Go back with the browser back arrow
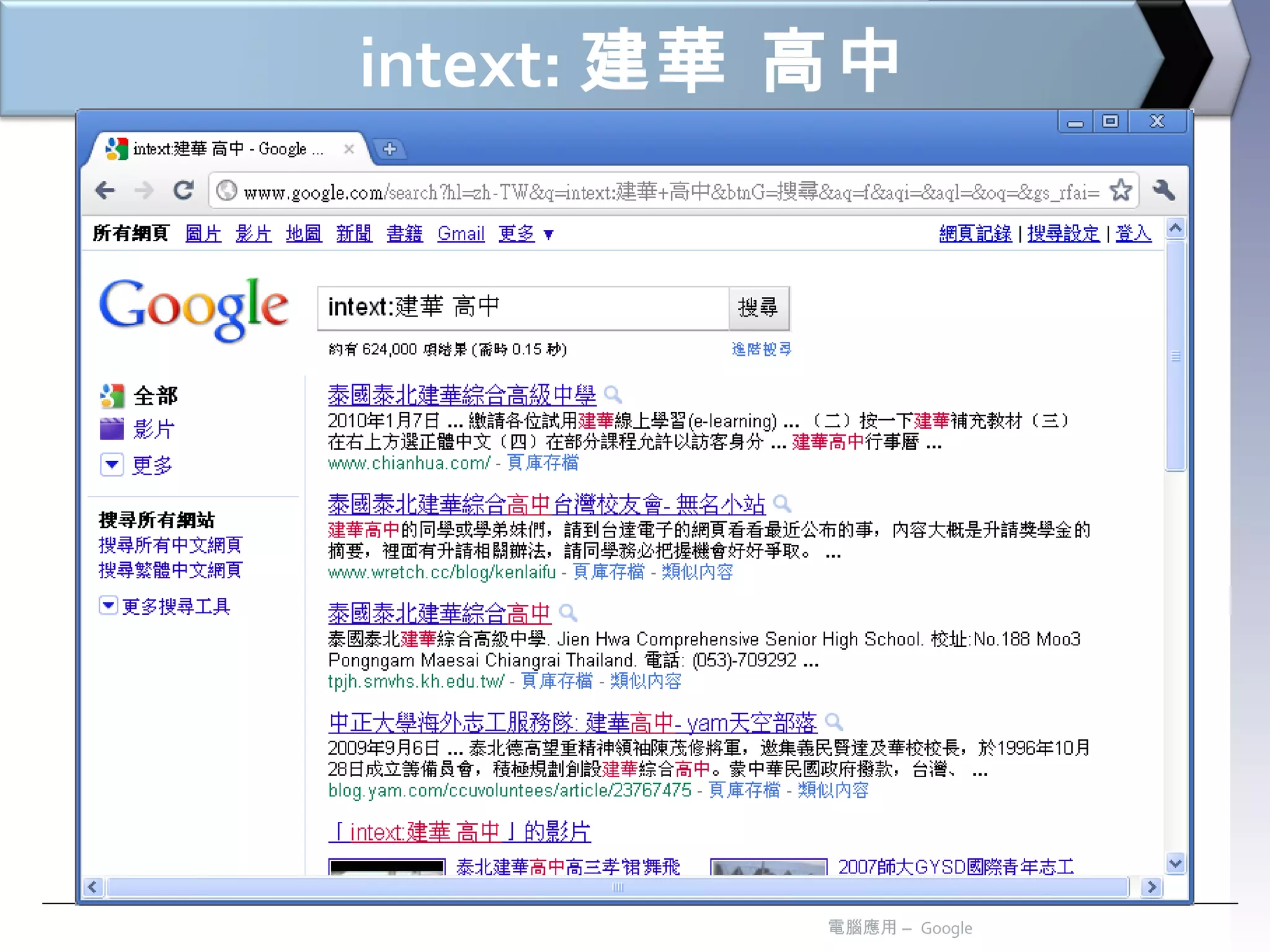 click(106, 190)
